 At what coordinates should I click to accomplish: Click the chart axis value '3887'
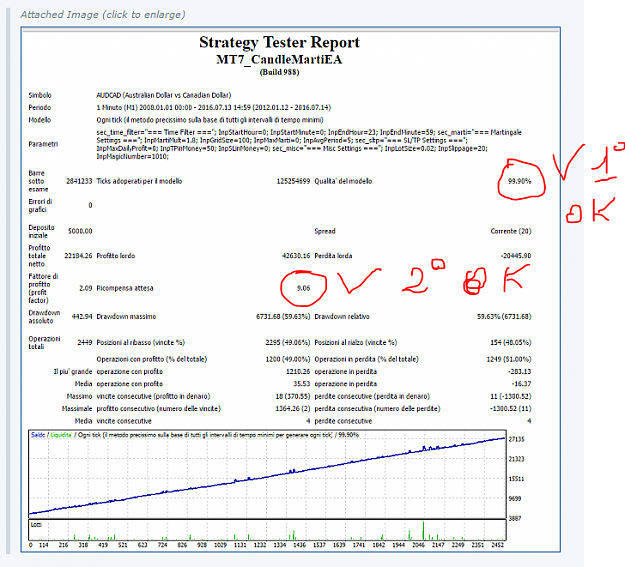pyautogui.click(x=515, y=518)
